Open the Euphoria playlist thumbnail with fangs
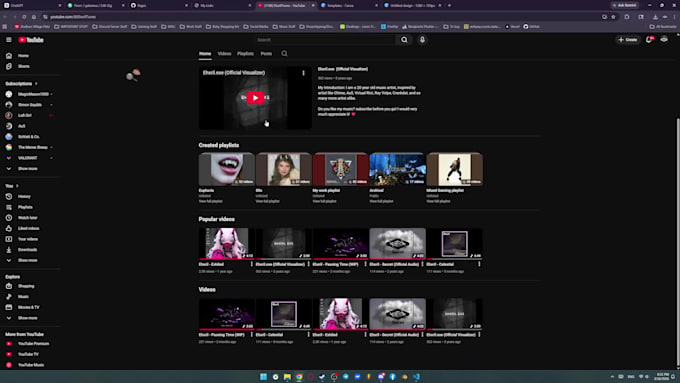The width and height of the screenshot is (680, 383). (x=227, y=169)
